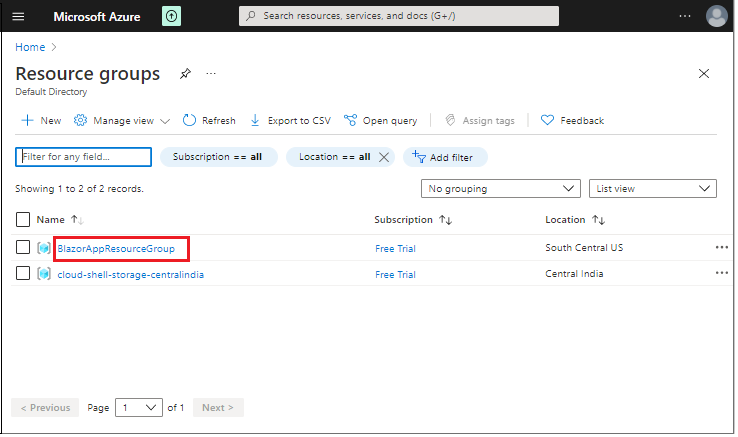Click the Previous page button
The height and width of the screenshot is (437, 738).
(45, 407)
